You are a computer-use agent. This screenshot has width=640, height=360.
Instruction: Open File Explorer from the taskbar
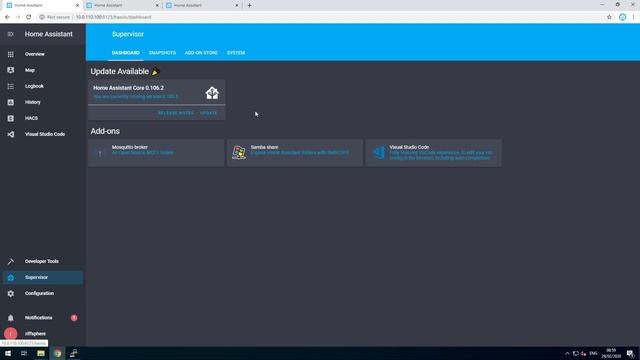[41, 353]
